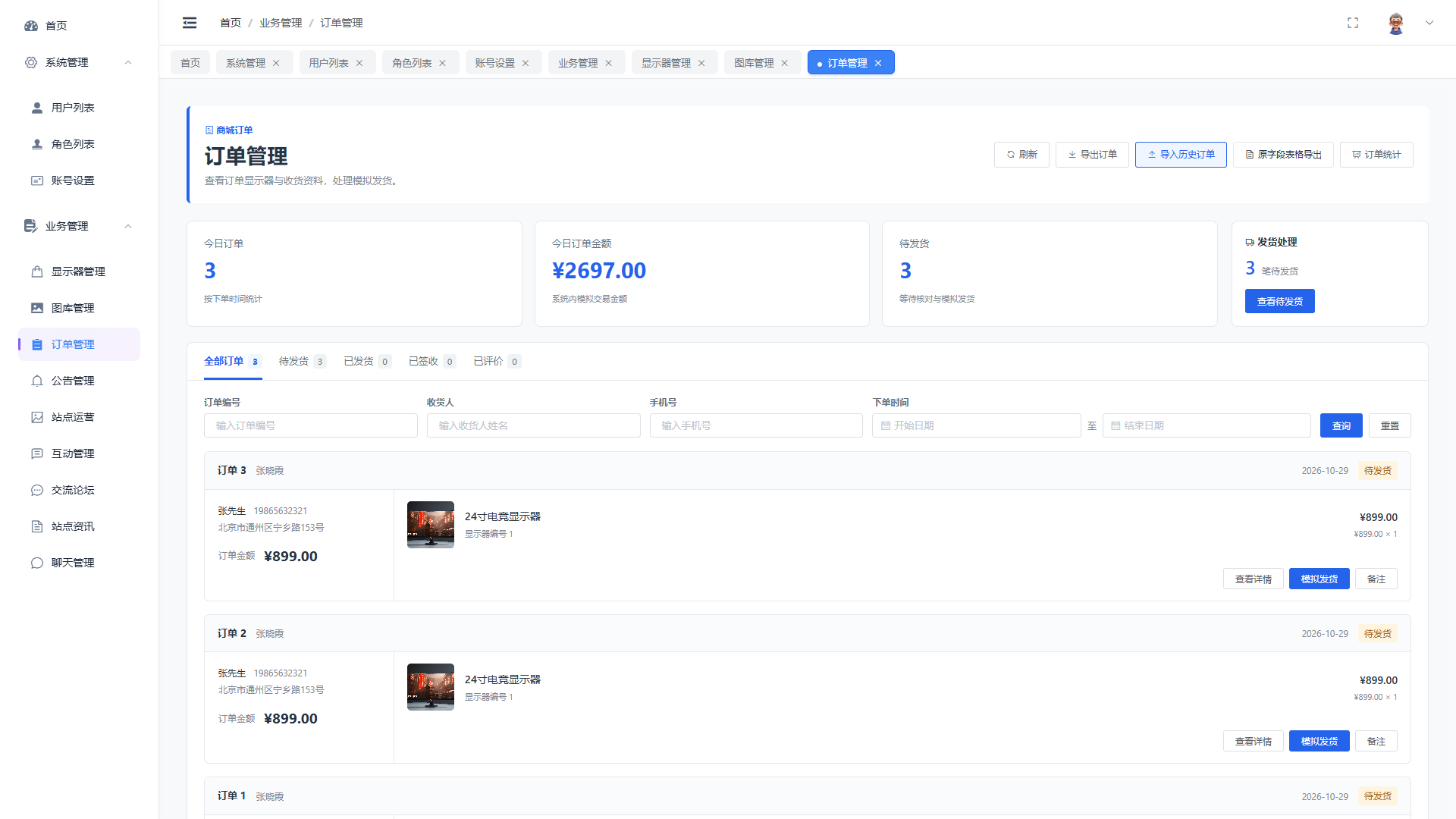Toggle fullscreen mode icon

(x=1353, y=23)
